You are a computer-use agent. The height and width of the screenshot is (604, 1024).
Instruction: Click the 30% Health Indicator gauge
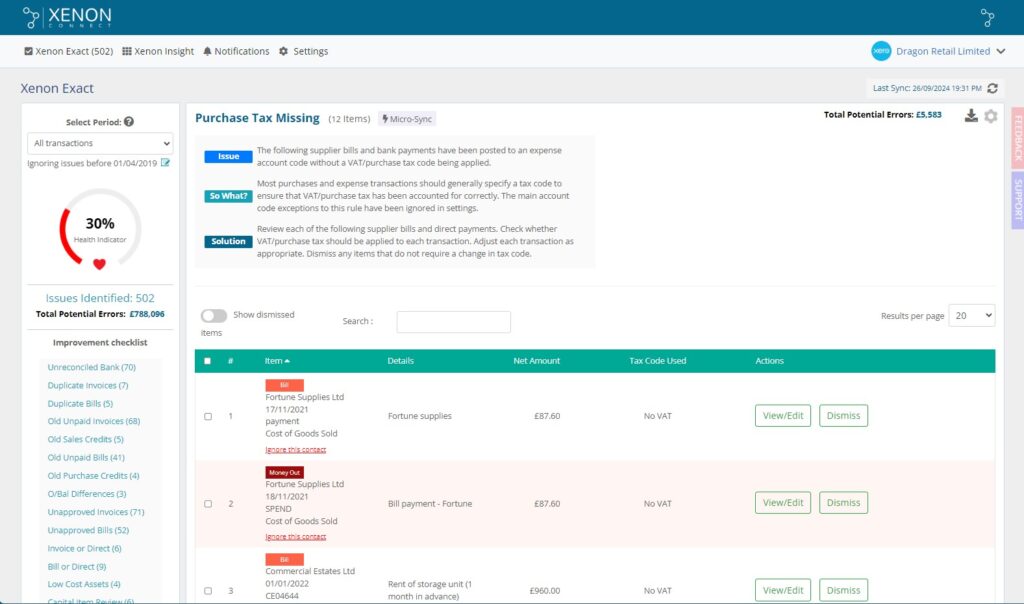100,229
